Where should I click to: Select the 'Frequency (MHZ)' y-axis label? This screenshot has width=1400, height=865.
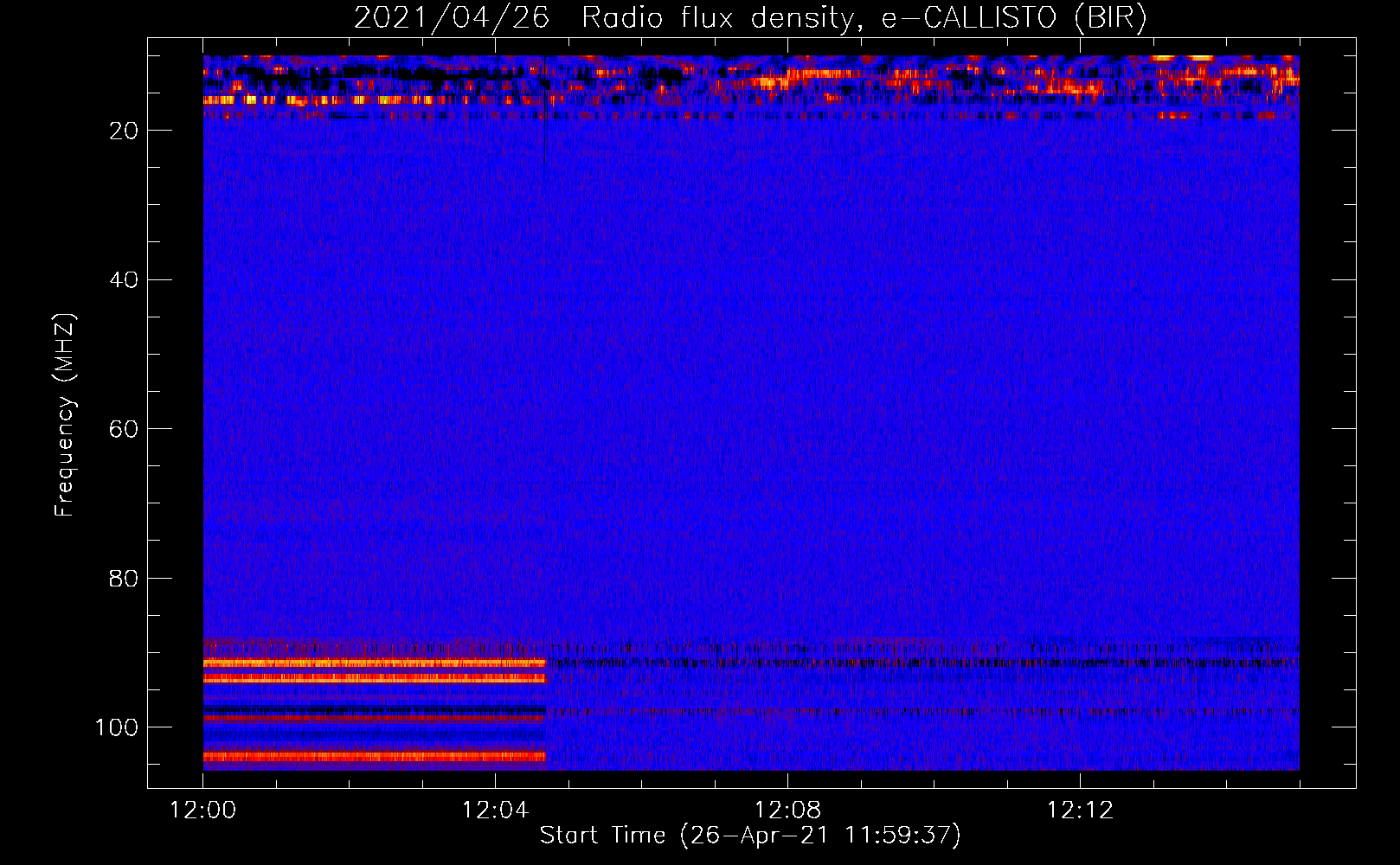65,415
